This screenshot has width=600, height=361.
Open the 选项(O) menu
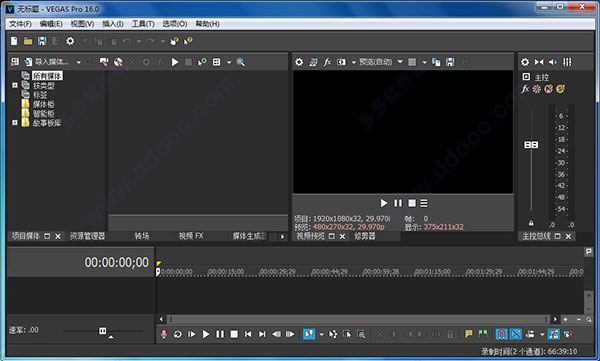tap(174, 24)
